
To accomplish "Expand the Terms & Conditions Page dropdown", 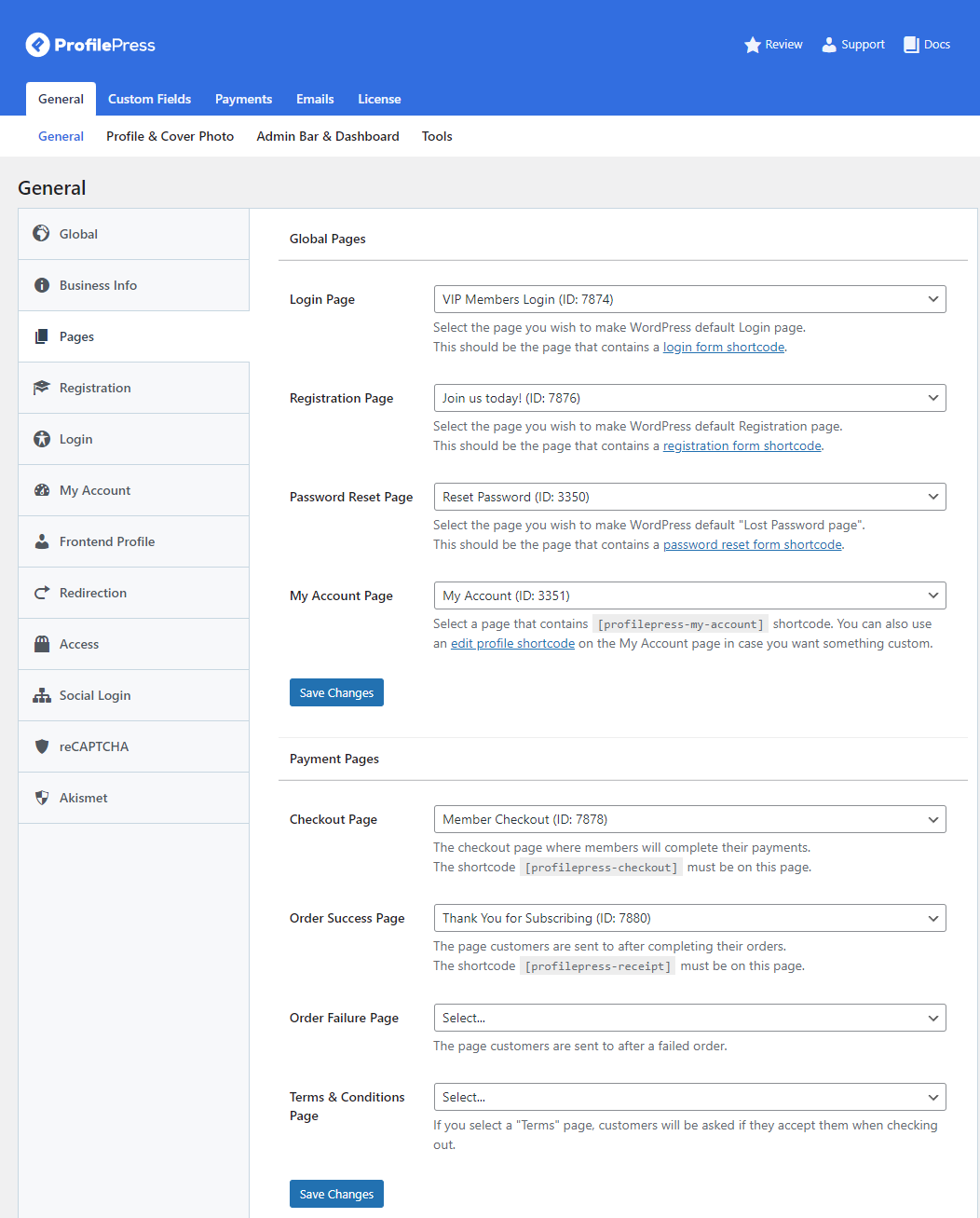I will 689,1097.
